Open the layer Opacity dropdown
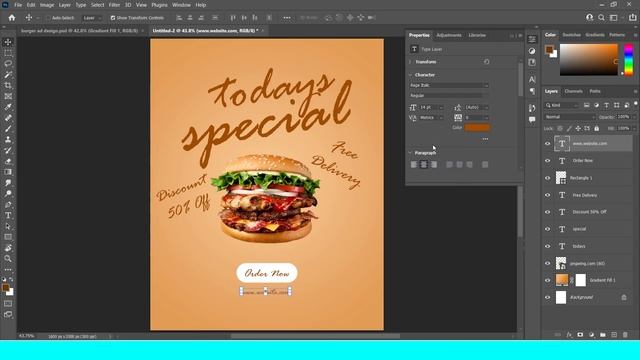Screen dimensions: 640x360 (x=634, y=117)
